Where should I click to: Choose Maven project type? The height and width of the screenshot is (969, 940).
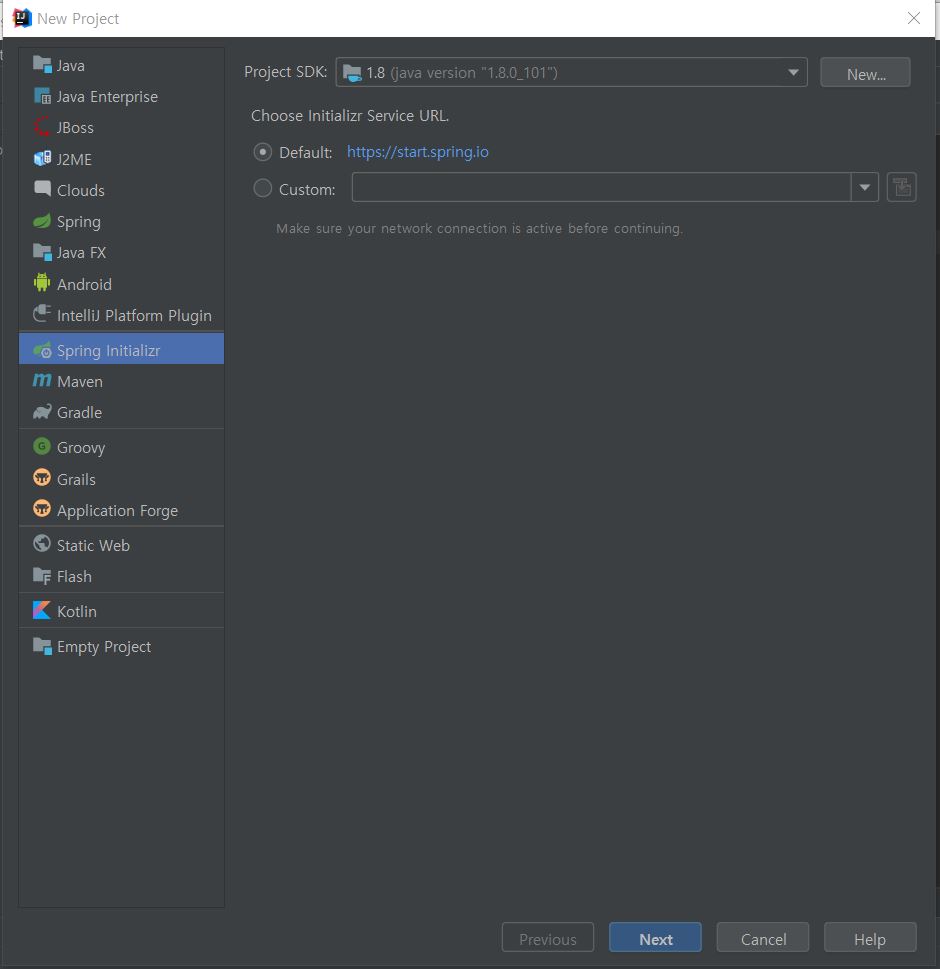coord(122,381)
